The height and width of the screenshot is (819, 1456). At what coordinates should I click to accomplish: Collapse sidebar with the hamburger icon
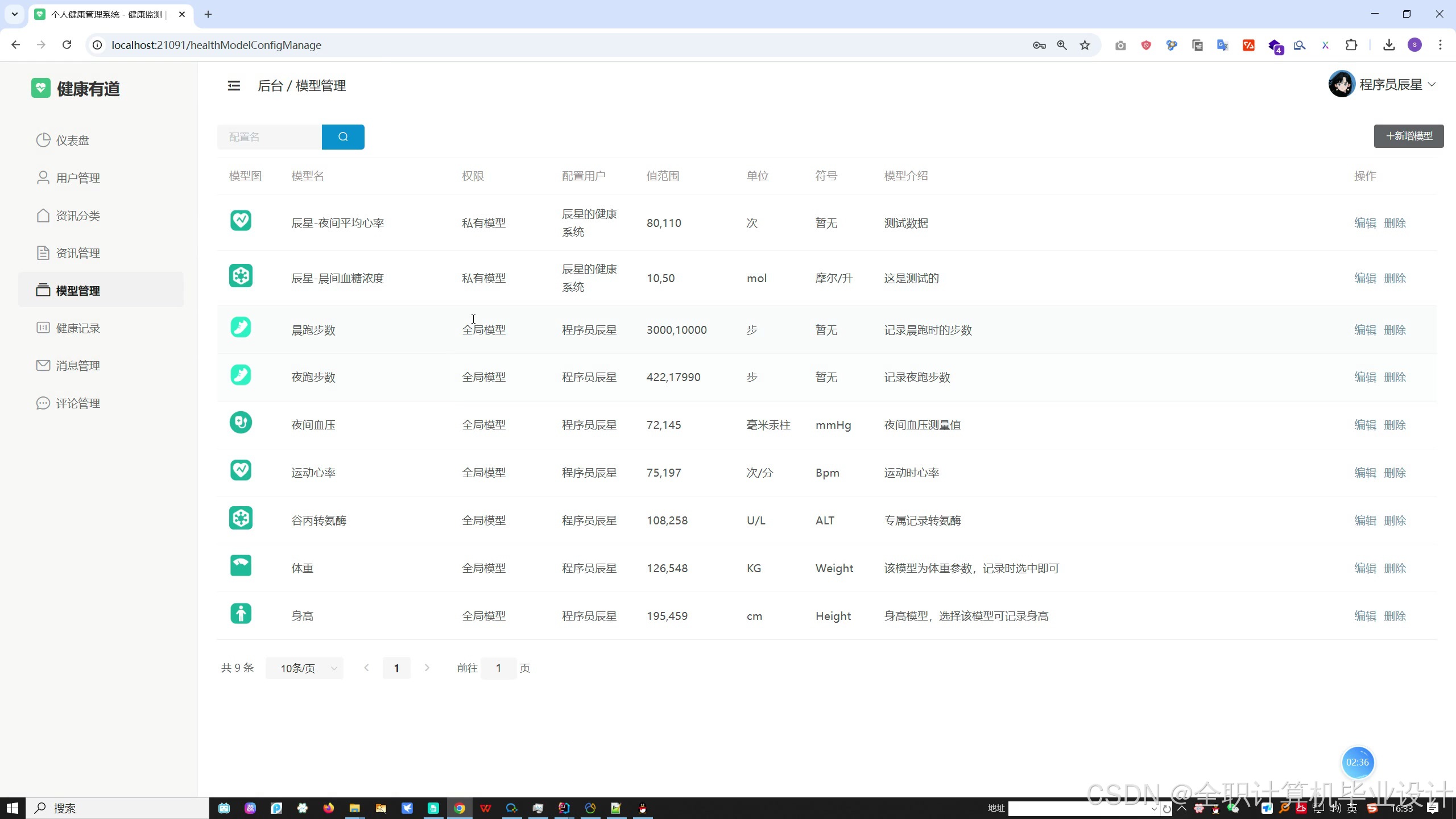click(234, 86)
